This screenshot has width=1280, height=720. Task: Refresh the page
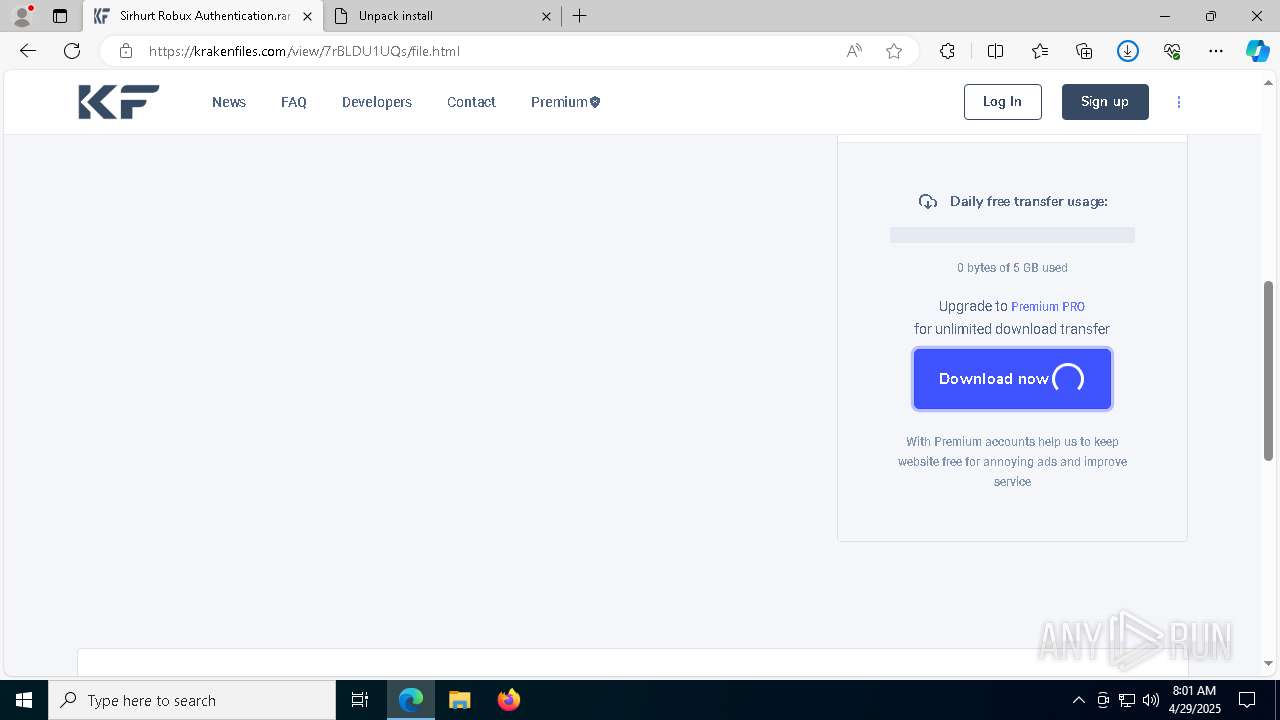coord(72,51)
